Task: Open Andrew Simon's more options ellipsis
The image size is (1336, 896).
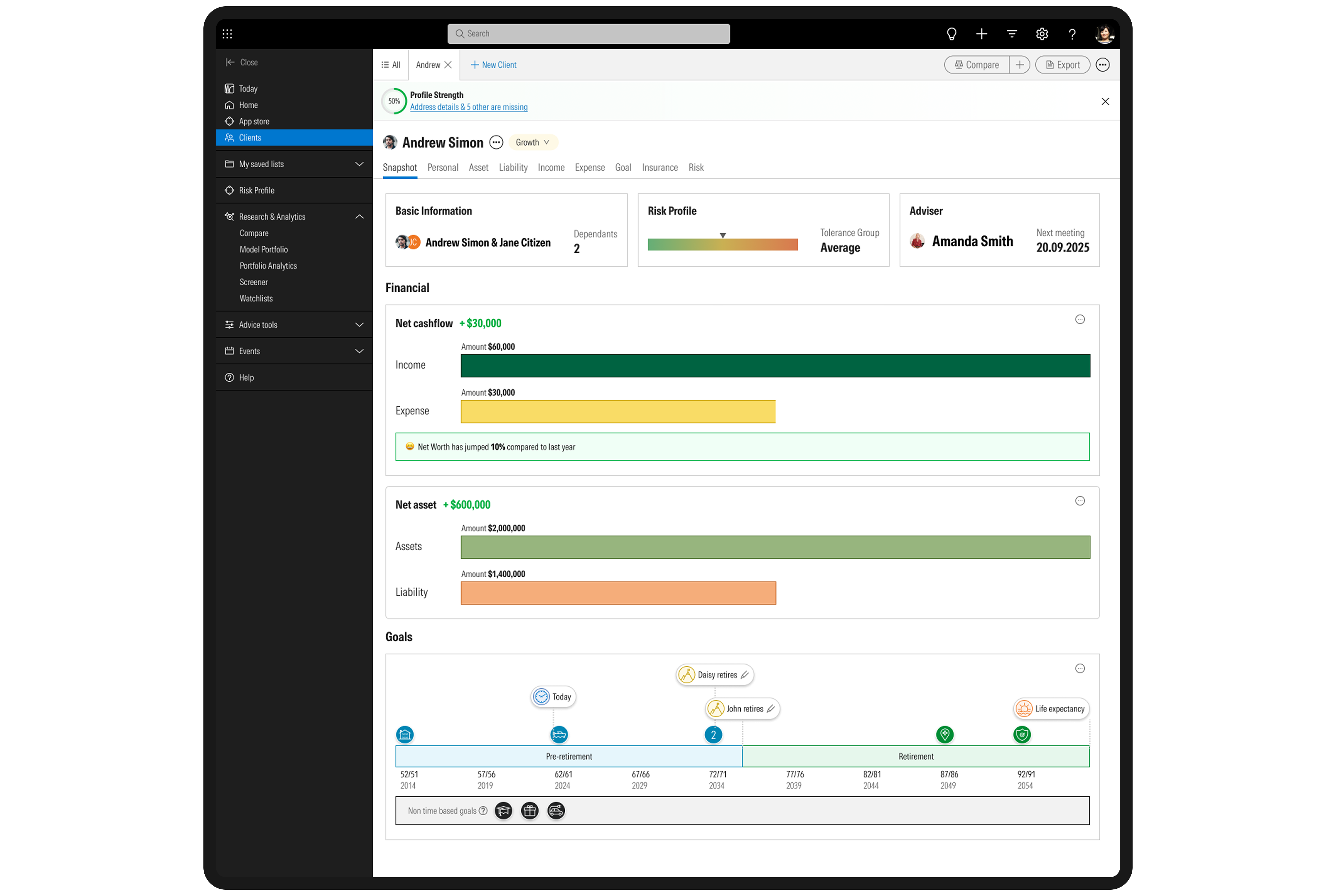Action: (496, 142)
